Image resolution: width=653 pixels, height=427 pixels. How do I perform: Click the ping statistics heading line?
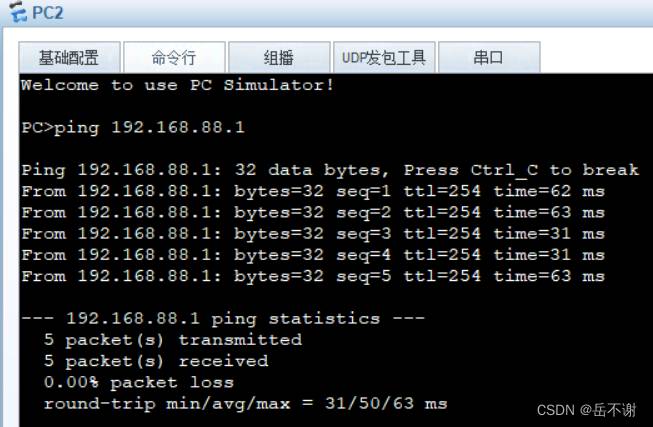click(223, 319)
